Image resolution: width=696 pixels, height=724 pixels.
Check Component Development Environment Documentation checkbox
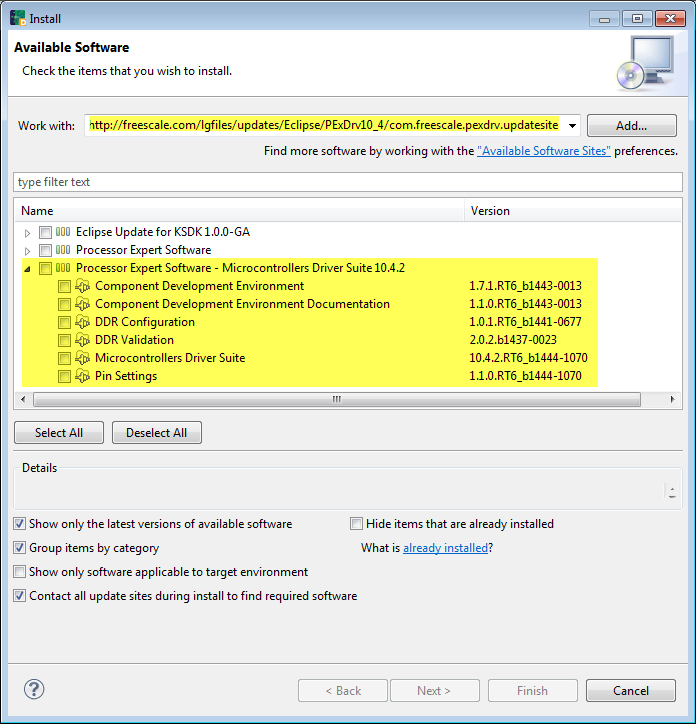click(64, 304)
